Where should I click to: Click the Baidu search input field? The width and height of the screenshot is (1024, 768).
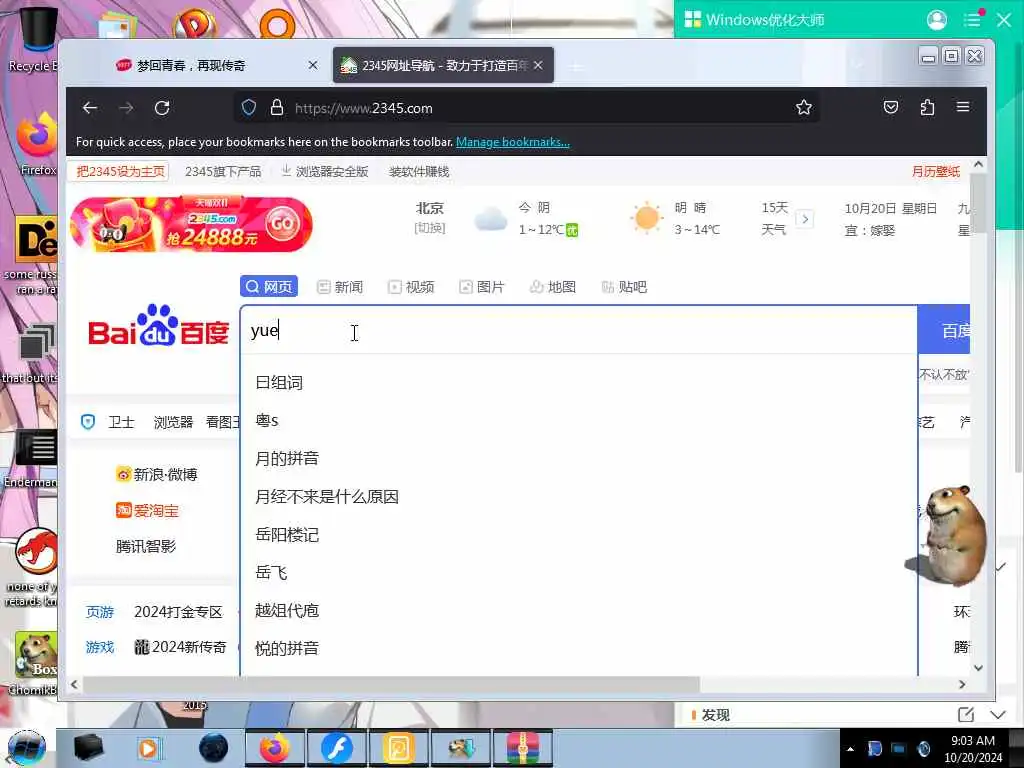point(579,330)
